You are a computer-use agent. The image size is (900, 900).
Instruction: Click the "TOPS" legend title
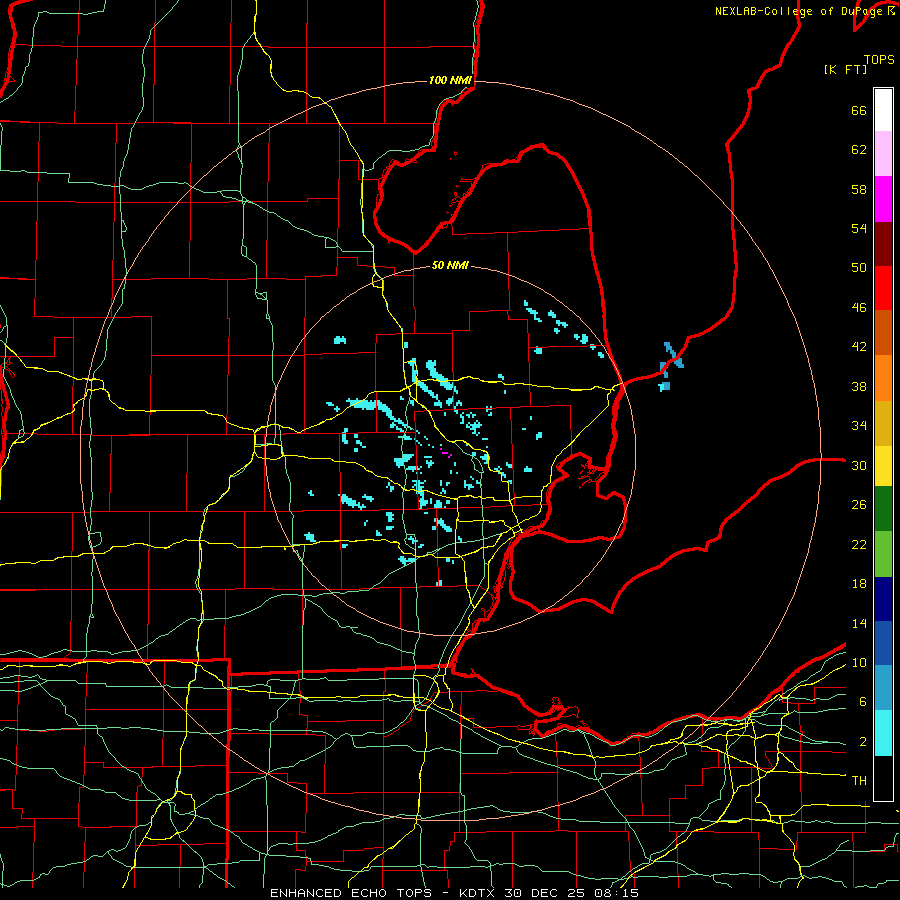pos(879,60)
